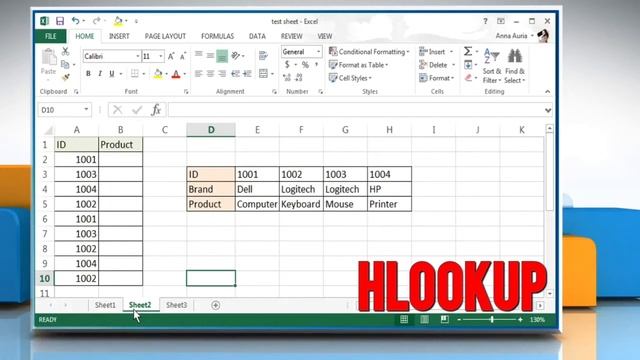Decrease font size with the small A icon

pyautogui.click(x=183, y=56)
